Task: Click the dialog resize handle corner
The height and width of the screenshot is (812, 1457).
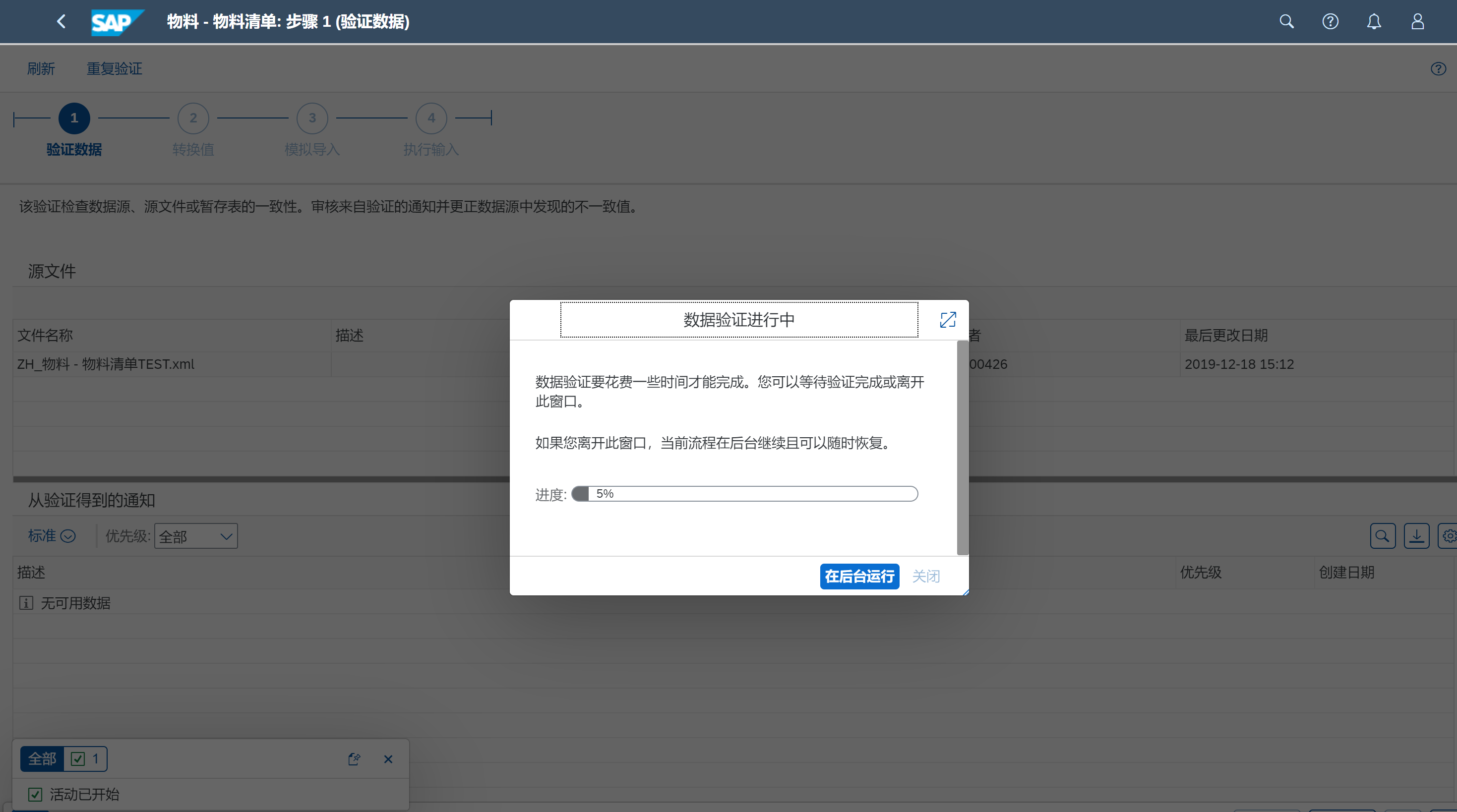Action: coord(965,591)
